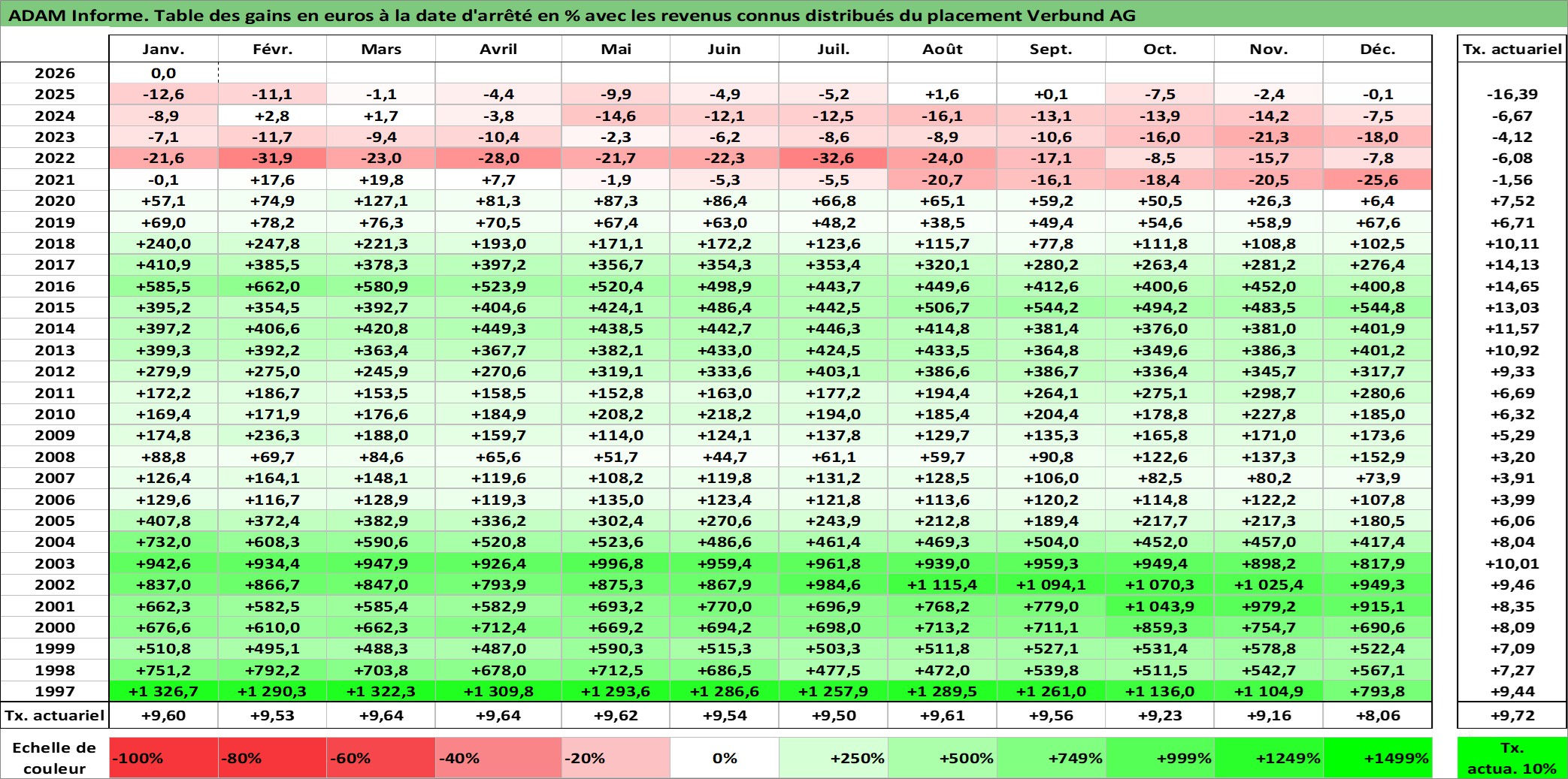Select the 1997 Janv. cell +1 326,7
Viewport: 1568px width, 779px height.
click(164, 691)
